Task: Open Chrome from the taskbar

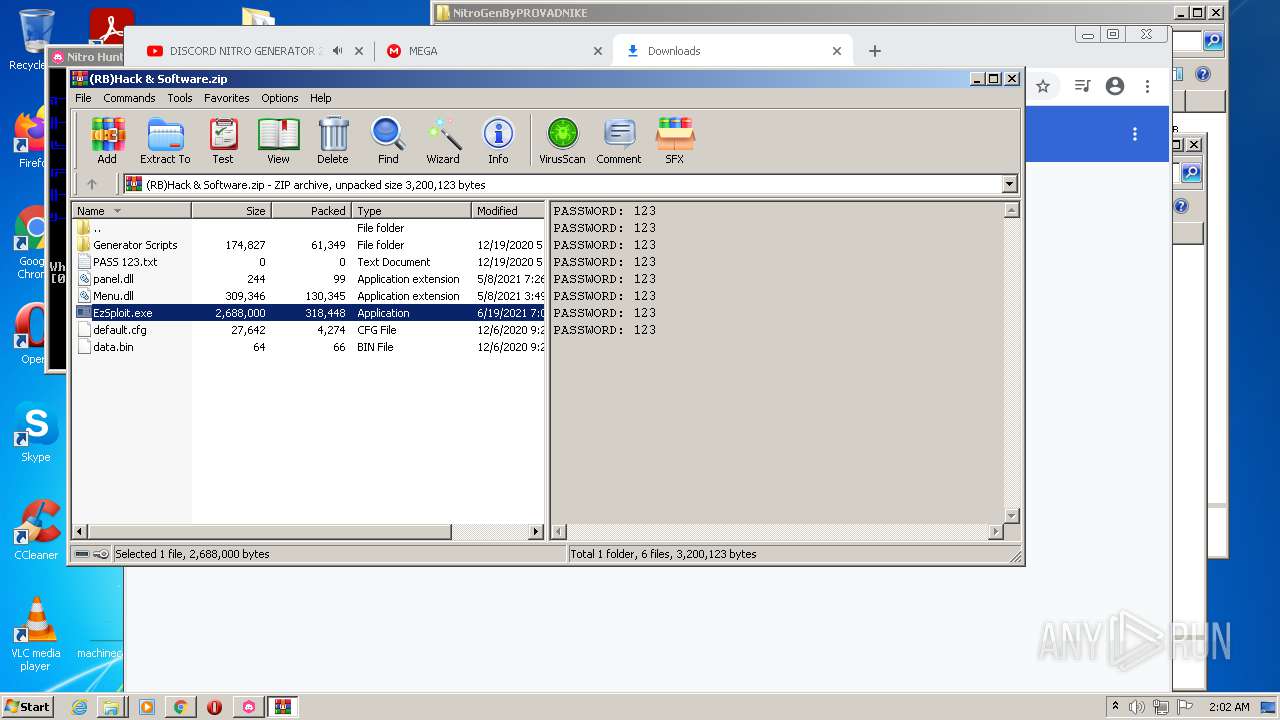Action: 180,707
